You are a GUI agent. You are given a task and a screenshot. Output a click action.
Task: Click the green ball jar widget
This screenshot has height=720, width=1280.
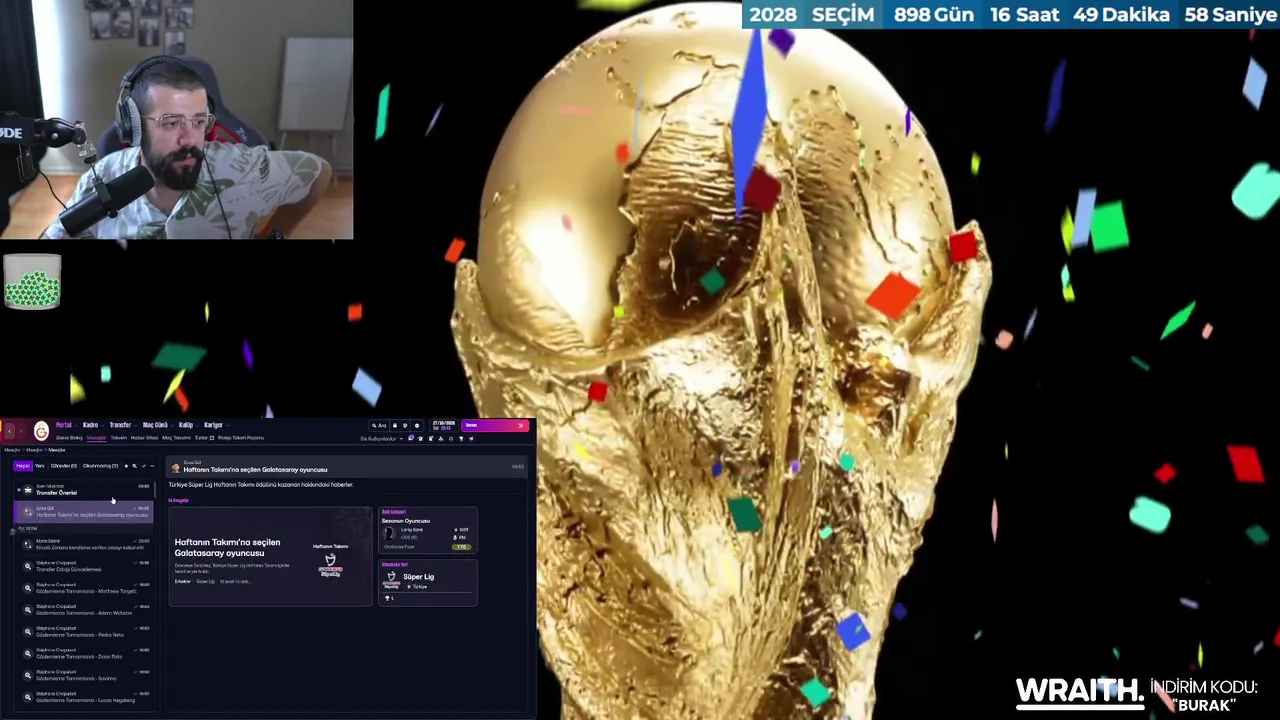(32, 282)
